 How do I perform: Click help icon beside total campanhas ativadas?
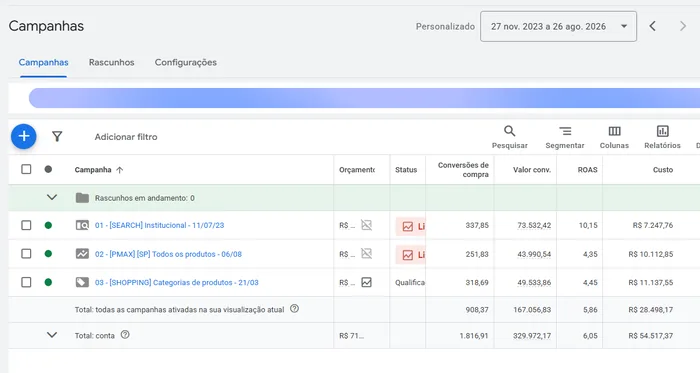click(294, 308)
